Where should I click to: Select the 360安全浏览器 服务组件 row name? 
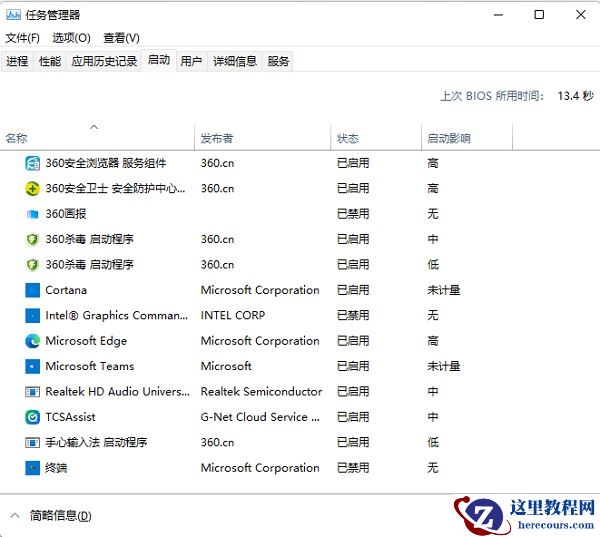(106, 163)
